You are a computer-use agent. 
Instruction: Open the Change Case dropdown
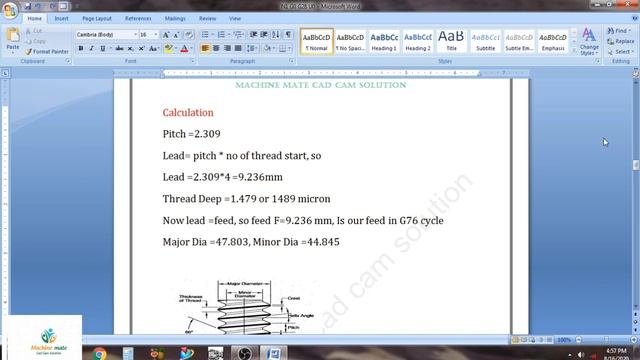click(x=153, y=49)
